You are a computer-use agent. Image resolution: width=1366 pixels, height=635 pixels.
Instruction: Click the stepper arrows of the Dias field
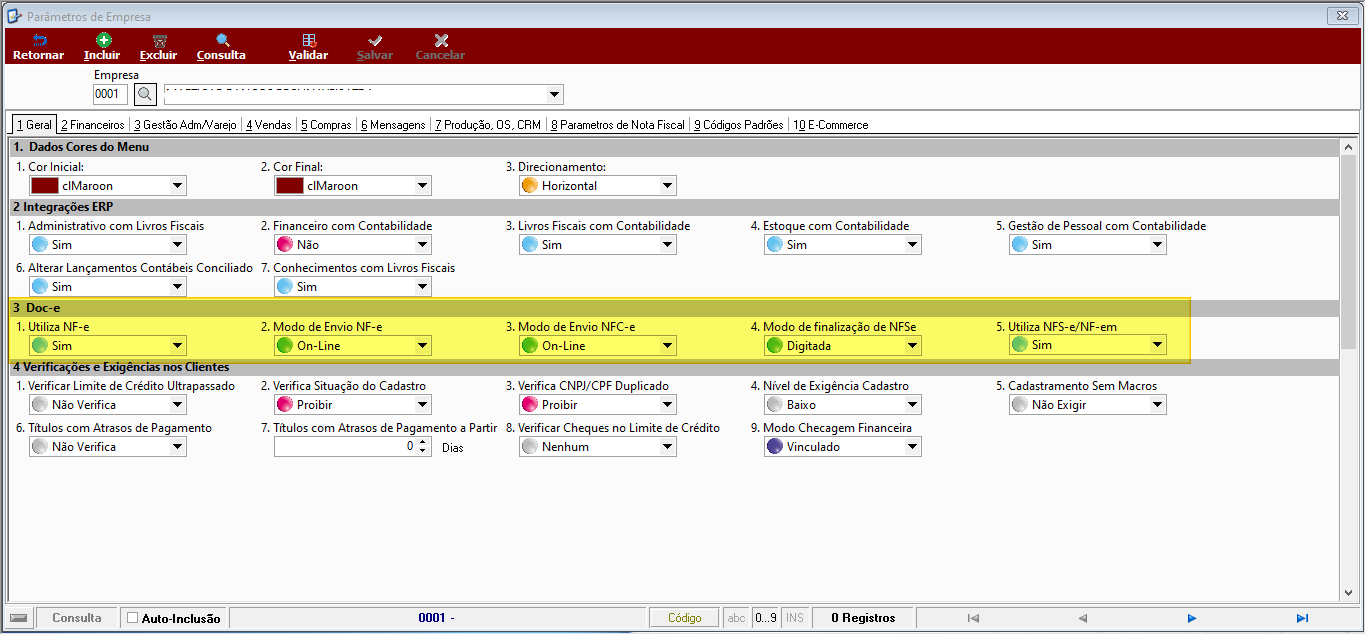[423, 446]
